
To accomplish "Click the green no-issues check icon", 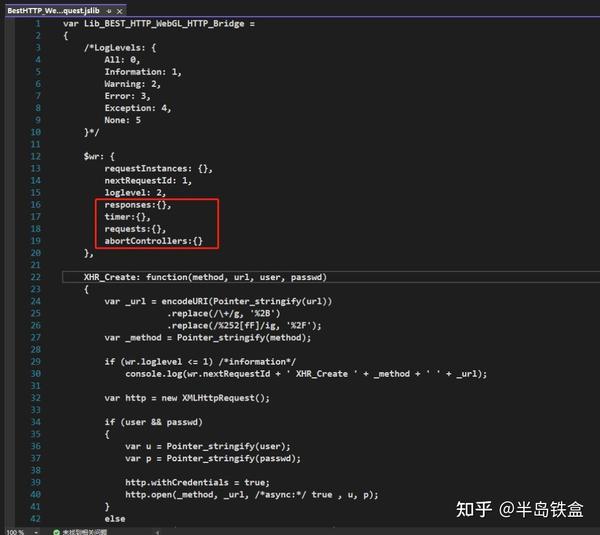I will [x=56, y=532].
